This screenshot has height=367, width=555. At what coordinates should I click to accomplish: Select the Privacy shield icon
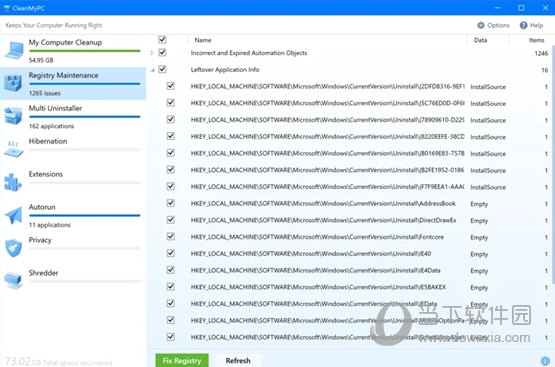pyautogui.click(x=13, y=248)
